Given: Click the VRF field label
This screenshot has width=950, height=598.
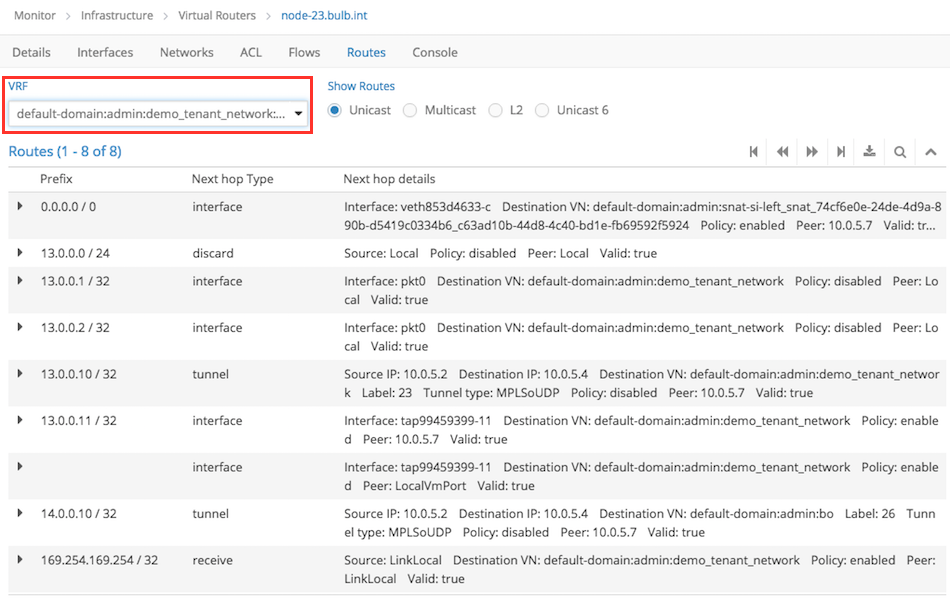Looking at the screenshot, I should coord(18,86).
